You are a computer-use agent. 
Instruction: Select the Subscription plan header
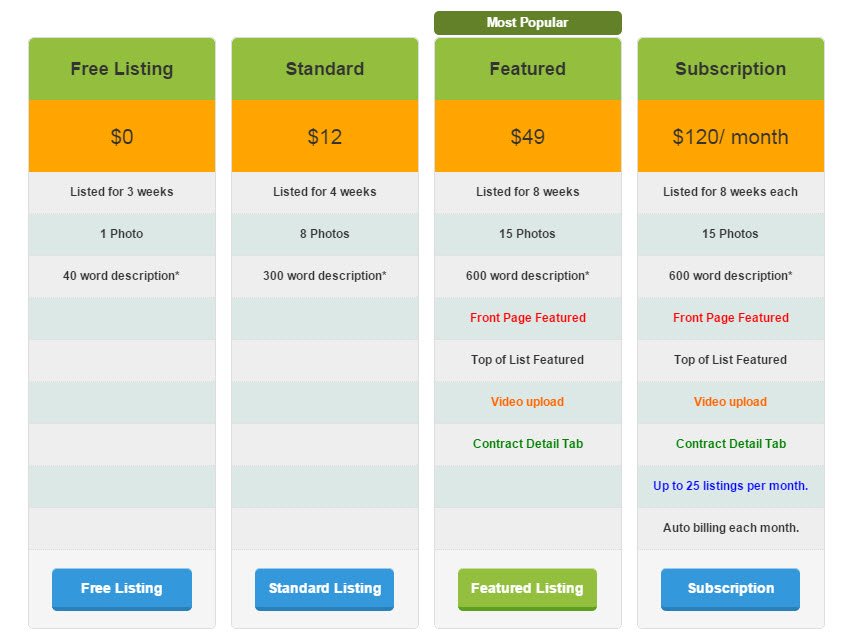coord(731,69)
